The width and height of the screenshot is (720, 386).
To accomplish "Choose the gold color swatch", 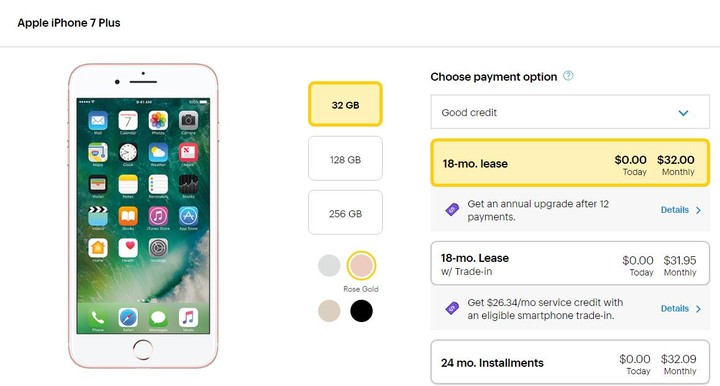I will (x=329, y=311).
